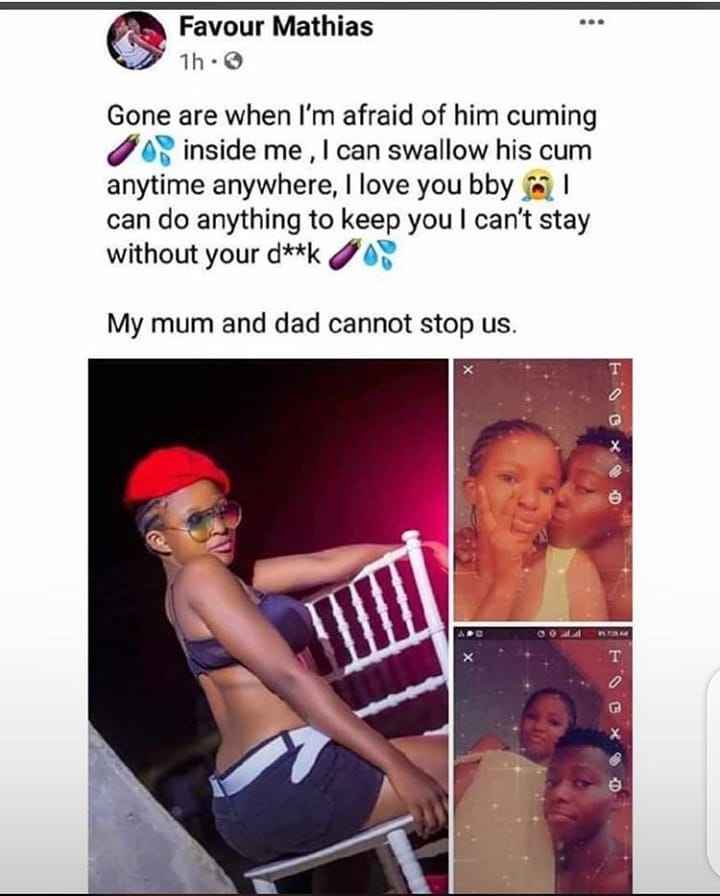Screen dimensions: 720x896
Task: Select the pencil draw tool in lower snap
Action: pos(615,682)
